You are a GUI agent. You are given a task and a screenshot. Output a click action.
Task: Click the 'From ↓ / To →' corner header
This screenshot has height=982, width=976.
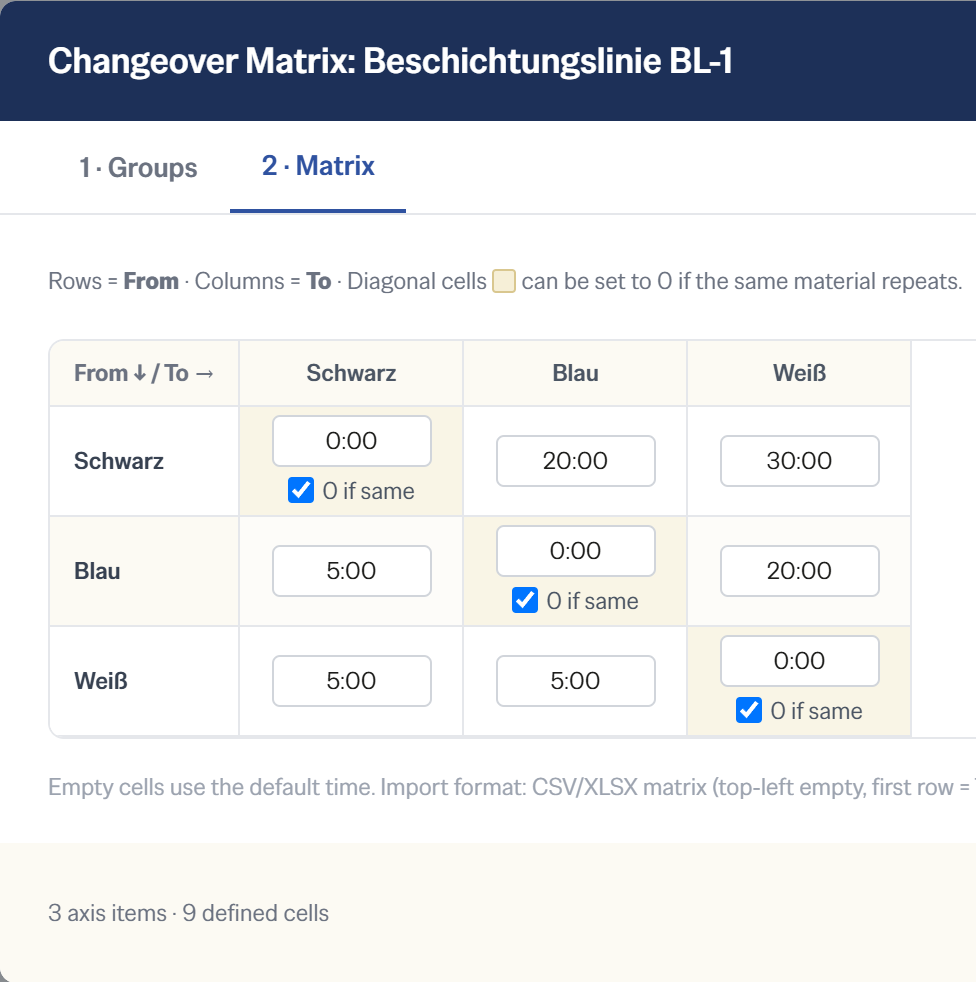point(144,373)
